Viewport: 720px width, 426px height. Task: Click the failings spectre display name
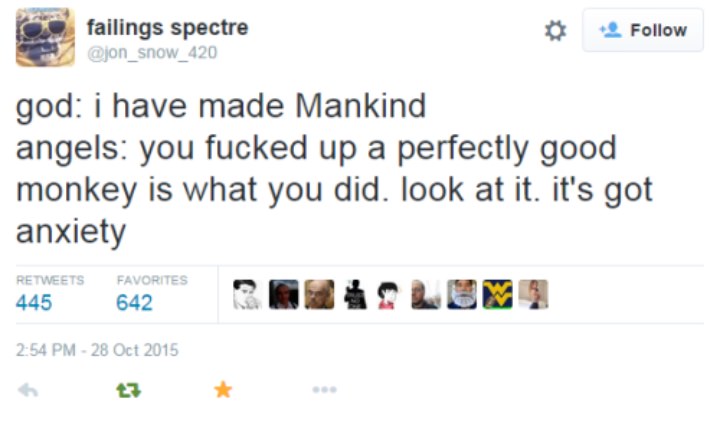point(167,27)
